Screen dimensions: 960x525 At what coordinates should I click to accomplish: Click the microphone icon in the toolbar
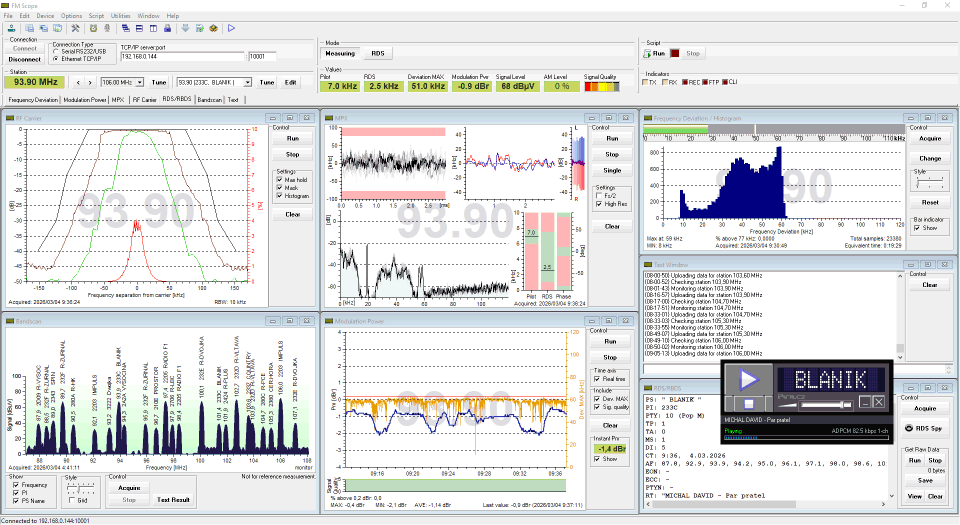pos(107,28)
